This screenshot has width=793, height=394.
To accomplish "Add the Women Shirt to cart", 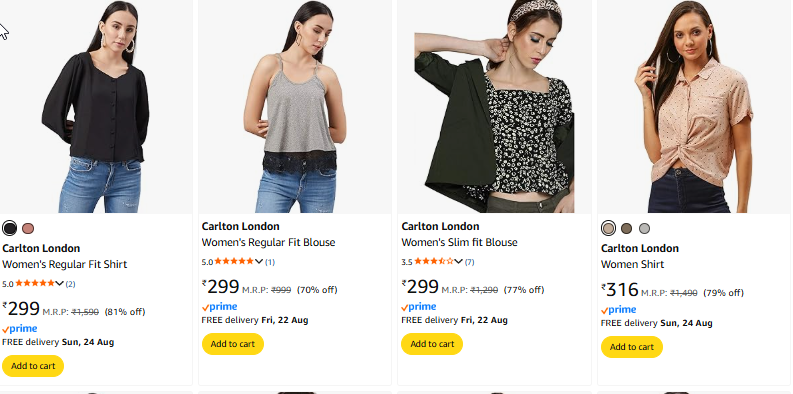I will point(632,347).
